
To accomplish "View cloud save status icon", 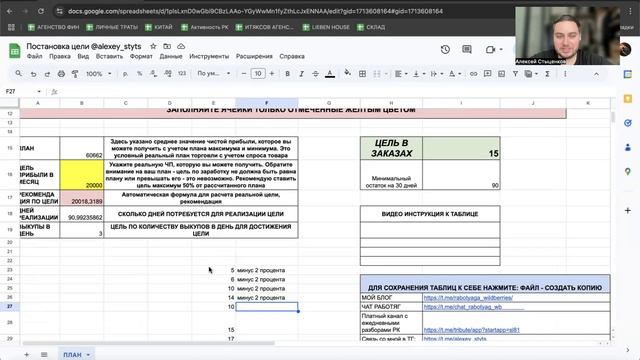I will pos(181,46).
